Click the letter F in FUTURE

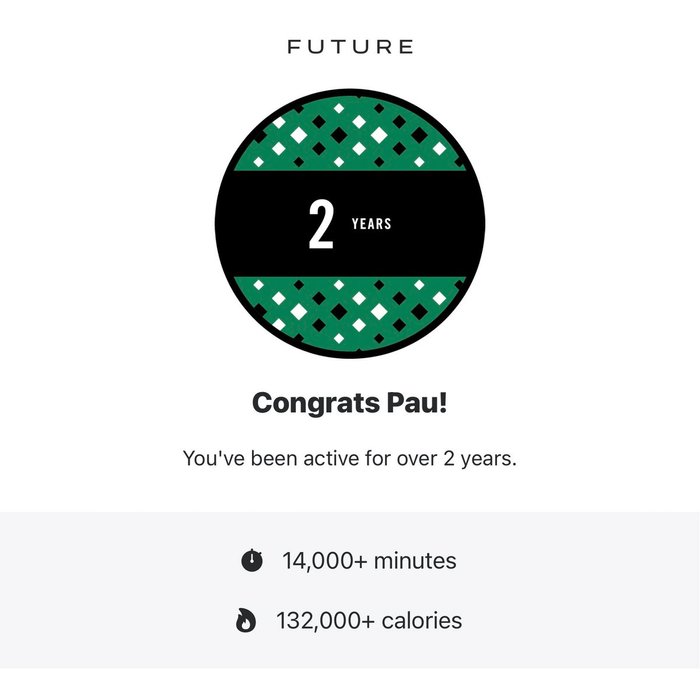pyautogui.click(x=294, y=46)
